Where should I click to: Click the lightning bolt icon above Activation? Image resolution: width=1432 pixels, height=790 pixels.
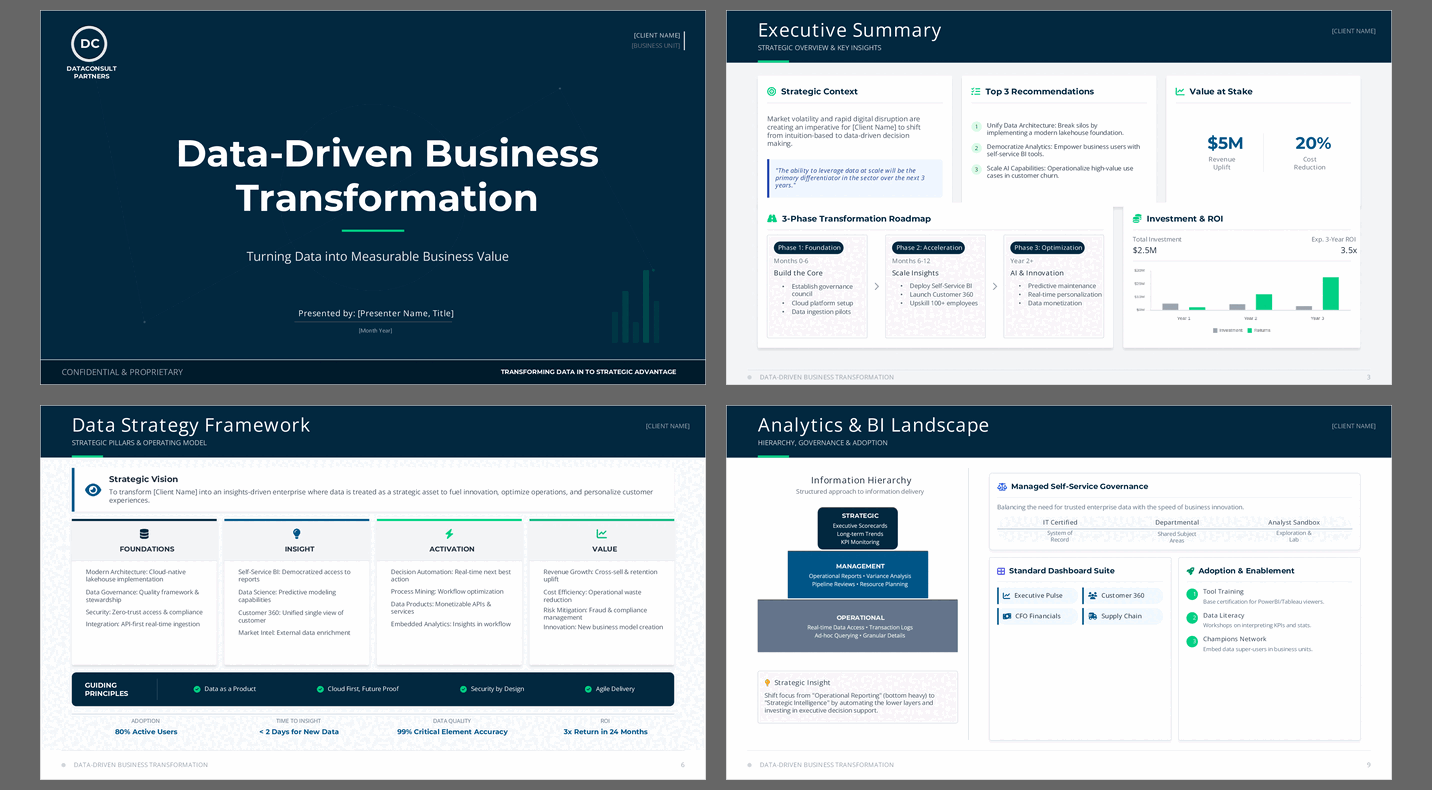click(x=449, y=534)
